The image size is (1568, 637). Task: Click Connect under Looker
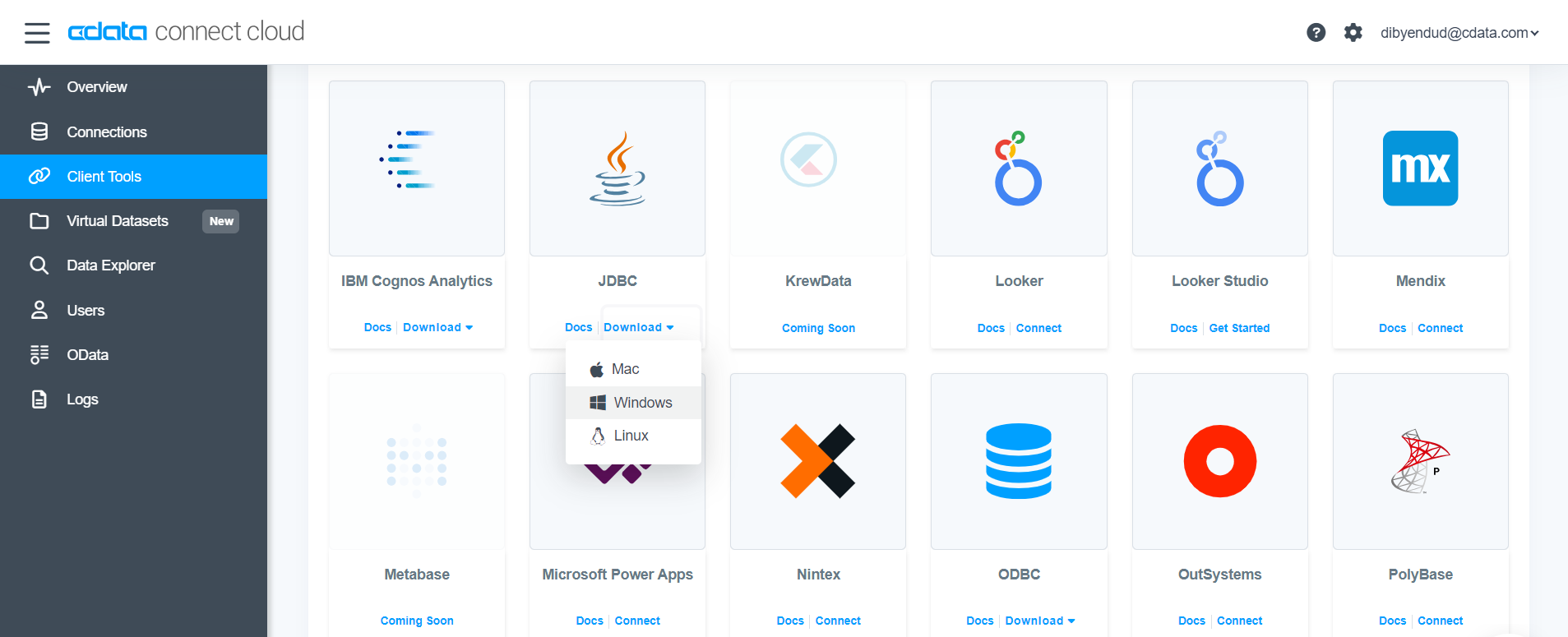pyautogui.click(x=1038, y=328)
